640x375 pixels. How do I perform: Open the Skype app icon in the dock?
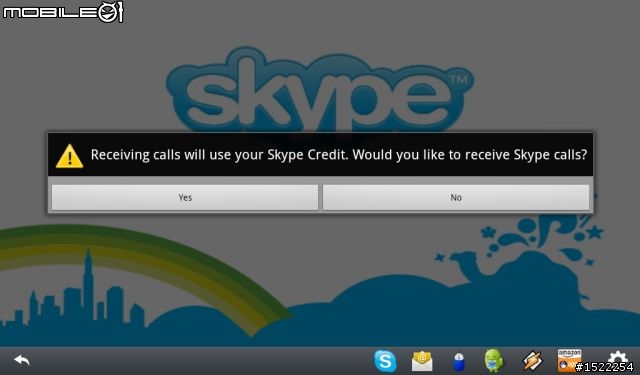(x=385, y=361)
